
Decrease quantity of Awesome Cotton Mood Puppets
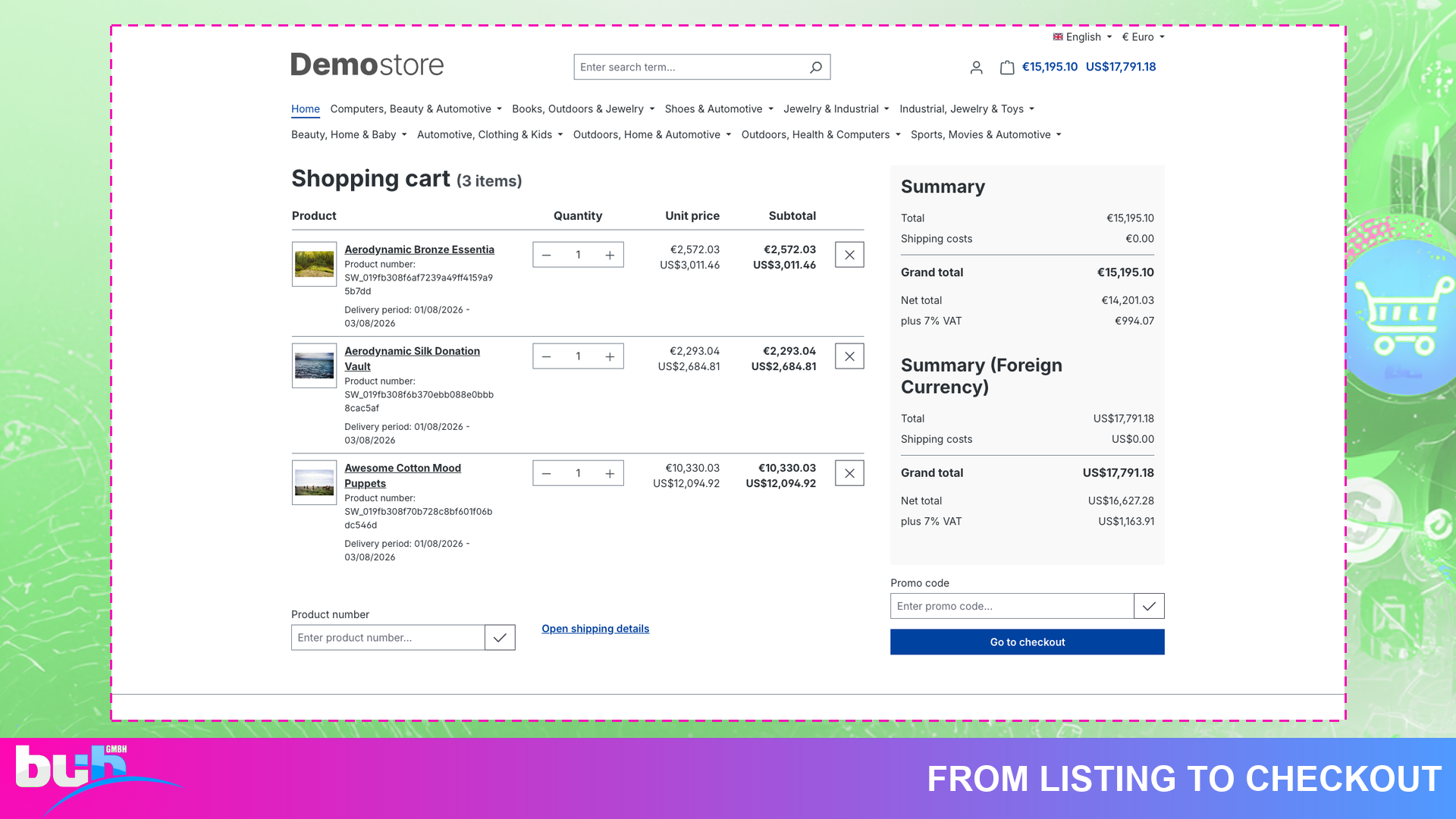click(546, 473)
